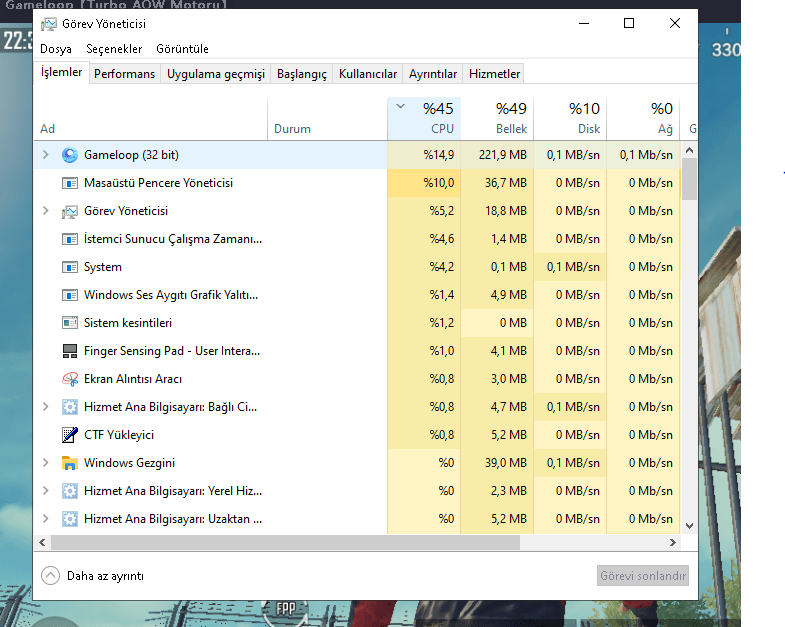Screen dimensions: 785x627
Task: Close the Görev Yöneticisi window
Action: click(x=675, y=24)
